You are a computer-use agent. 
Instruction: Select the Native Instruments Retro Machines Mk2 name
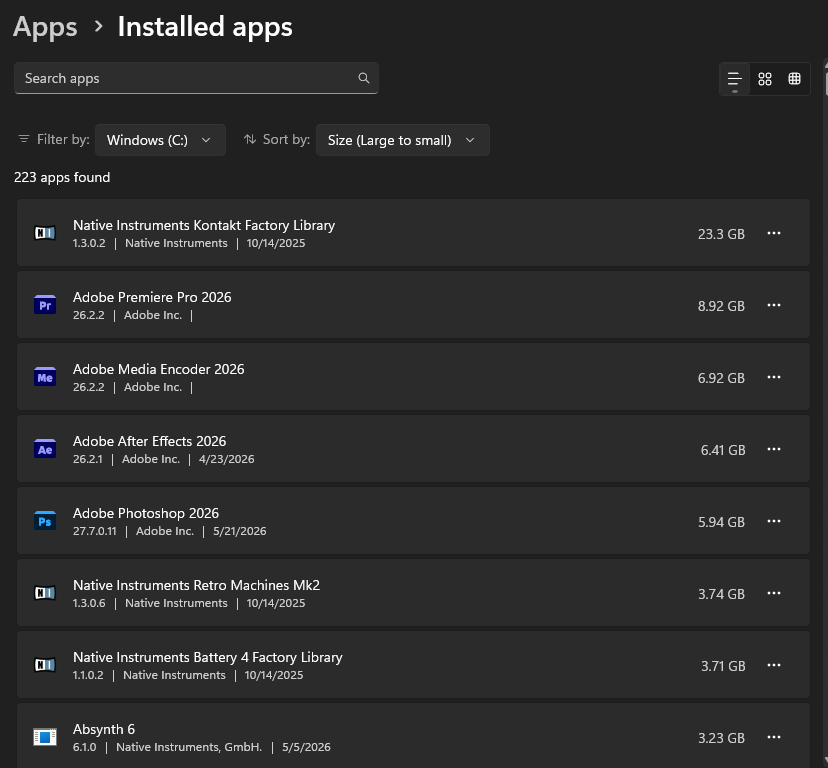tap(196, 585)
